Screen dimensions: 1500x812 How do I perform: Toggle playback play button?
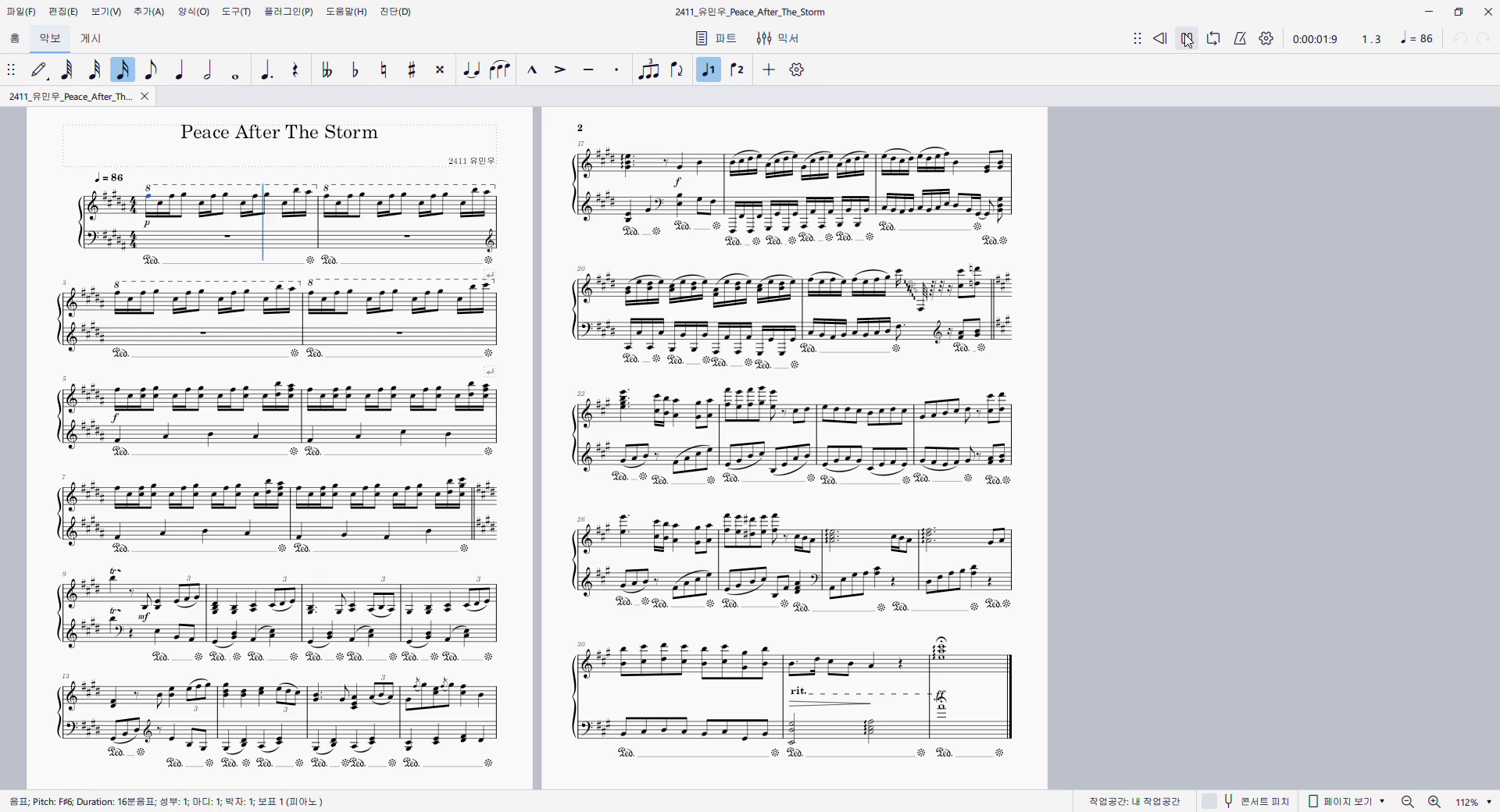click(1187, 38)
